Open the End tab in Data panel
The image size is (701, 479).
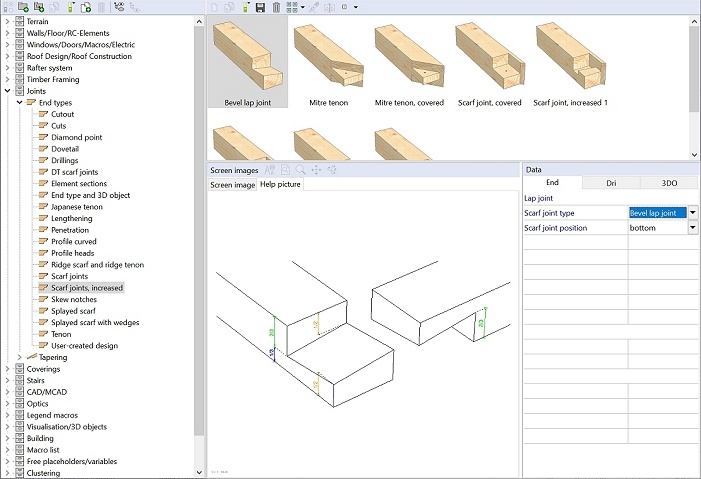[x=553, y=182]
